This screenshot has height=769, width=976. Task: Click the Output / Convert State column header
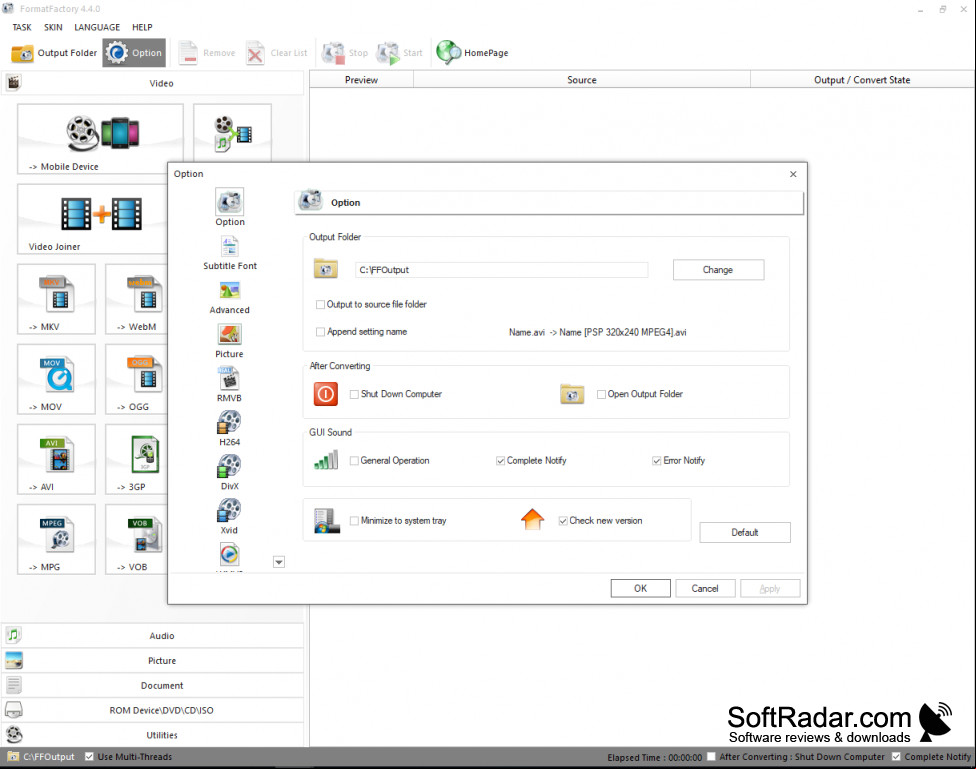862,80
